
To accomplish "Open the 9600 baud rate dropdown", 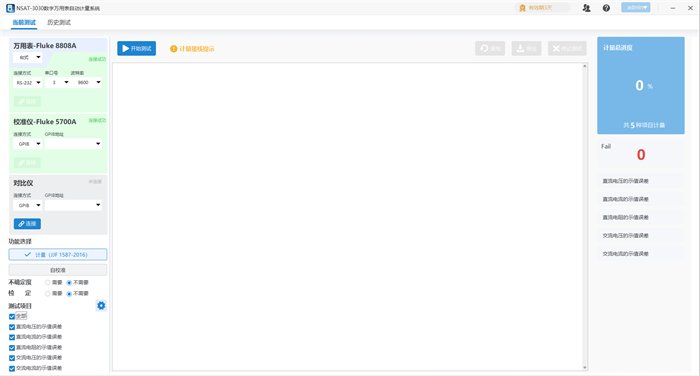I will [88, 83].
